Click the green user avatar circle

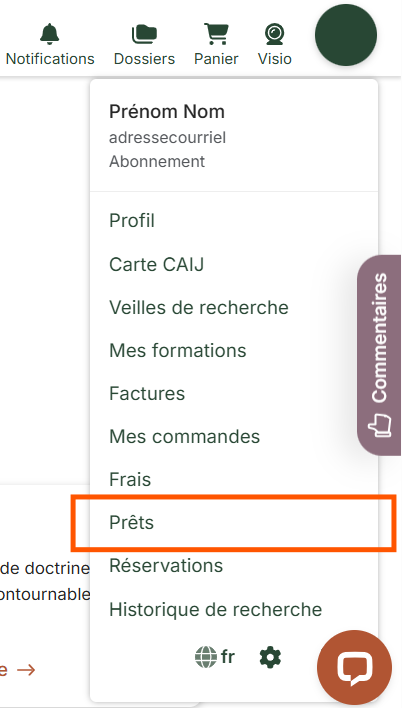click(x=346, y=35)
